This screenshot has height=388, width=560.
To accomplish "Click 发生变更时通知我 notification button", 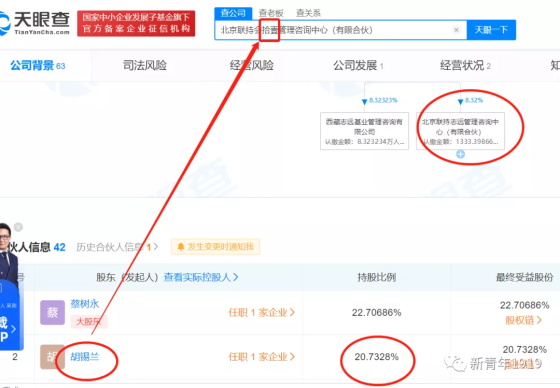I will coord(216,247).
